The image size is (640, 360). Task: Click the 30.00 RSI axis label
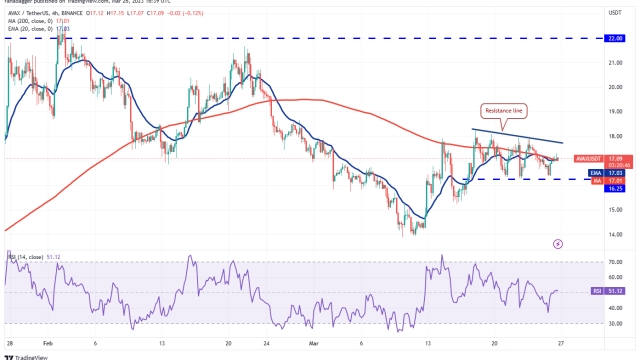(x=615, y=324)
